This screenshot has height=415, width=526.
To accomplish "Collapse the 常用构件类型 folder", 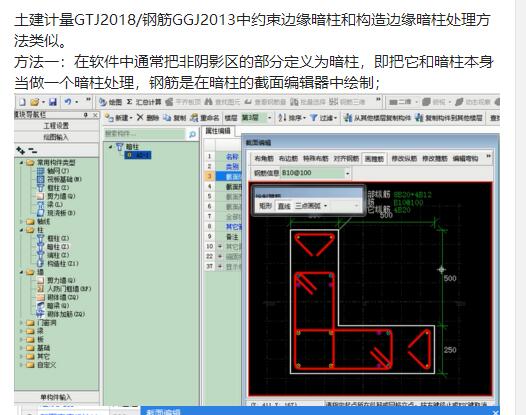I will [21, 163].
